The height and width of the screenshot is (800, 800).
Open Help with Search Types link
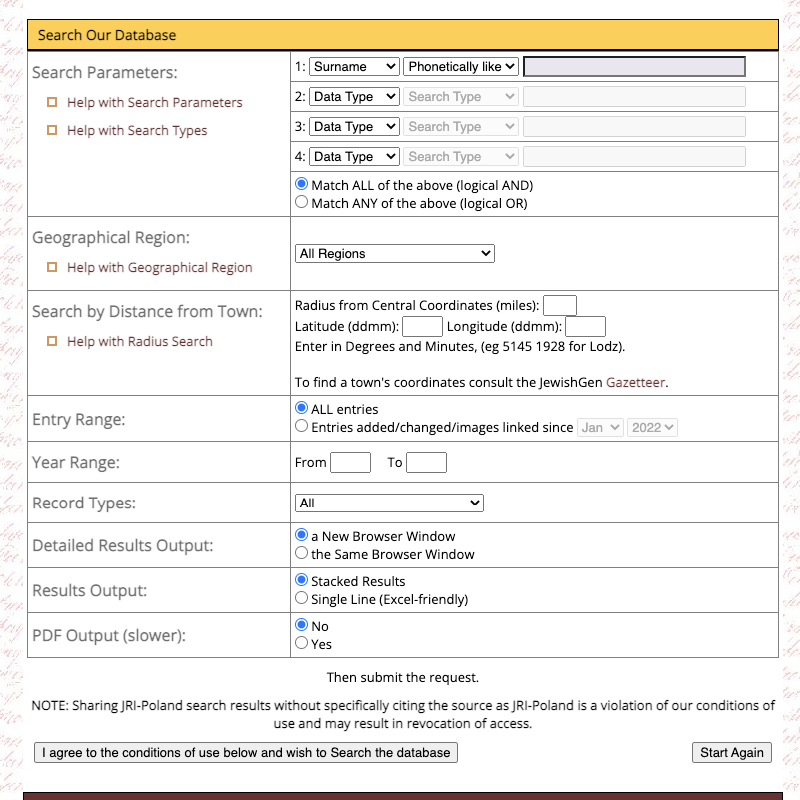(137, 130)
